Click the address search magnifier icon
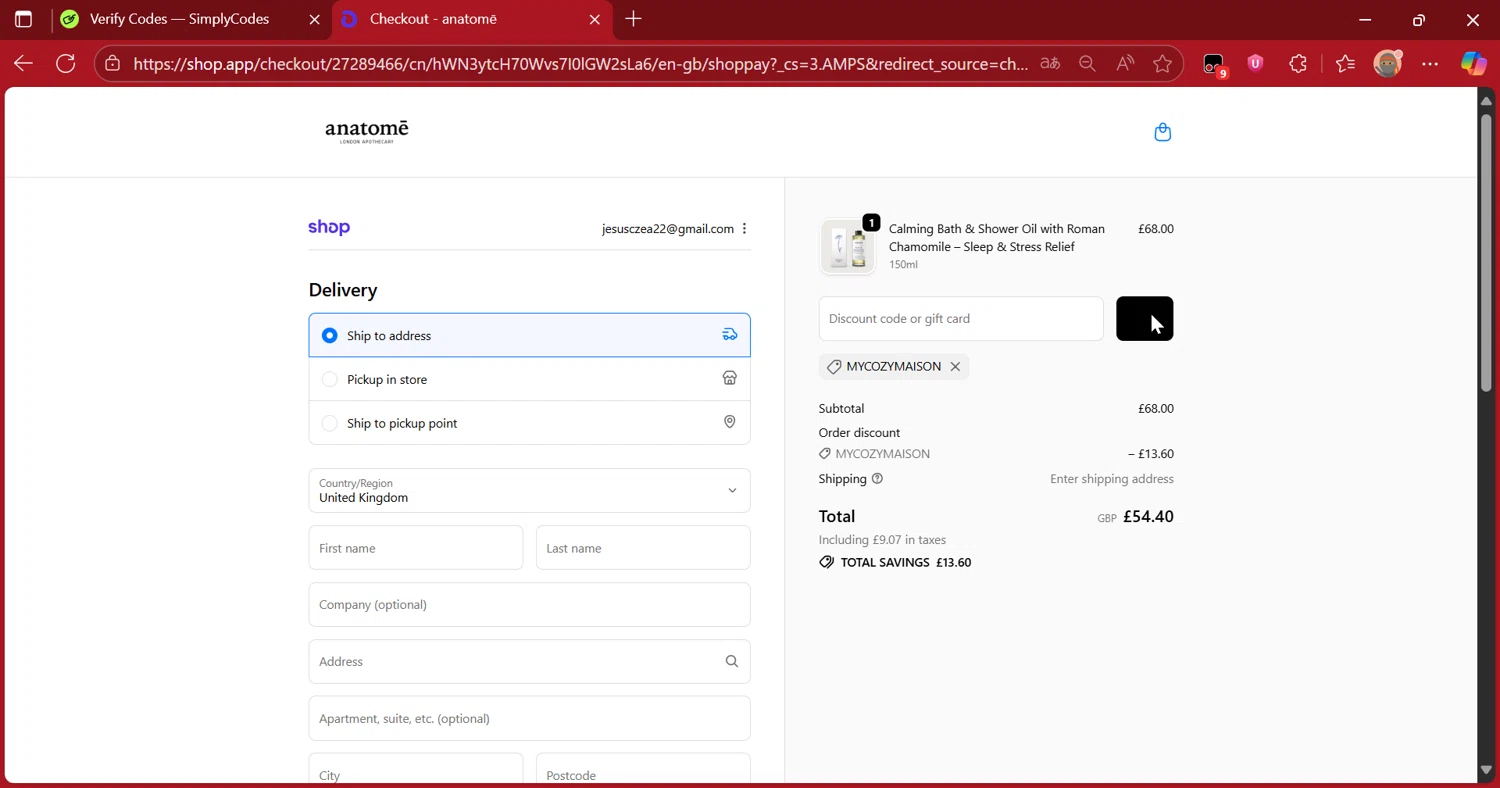The height and width of the screenshot is (788, 1500). click(x=731, y=661)
